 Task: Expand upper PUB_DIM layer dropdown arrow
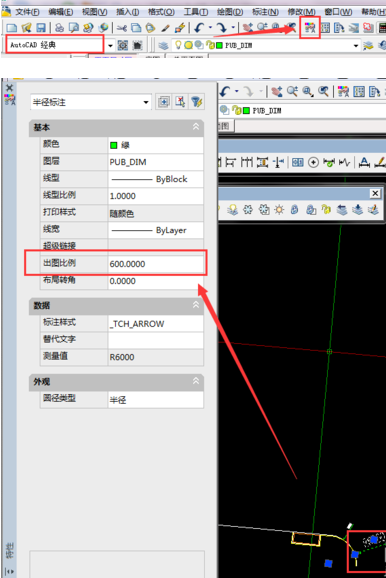pos(356,46)
